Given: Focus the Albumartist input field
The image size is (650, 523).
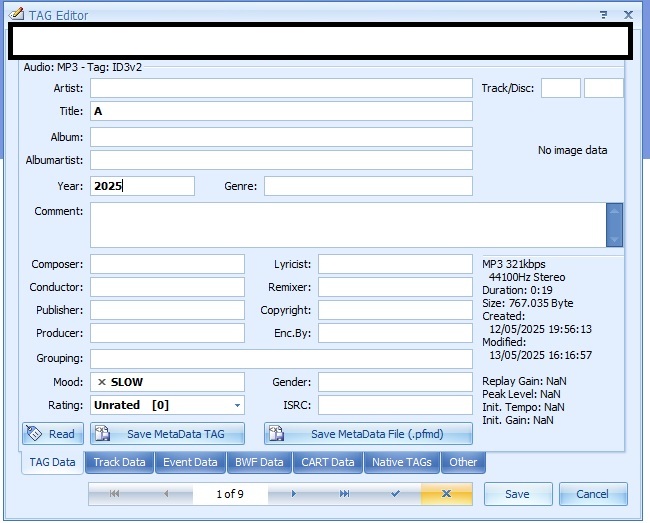Looking at the screenshot, I should pyautogui.click(x=281, y=160).
